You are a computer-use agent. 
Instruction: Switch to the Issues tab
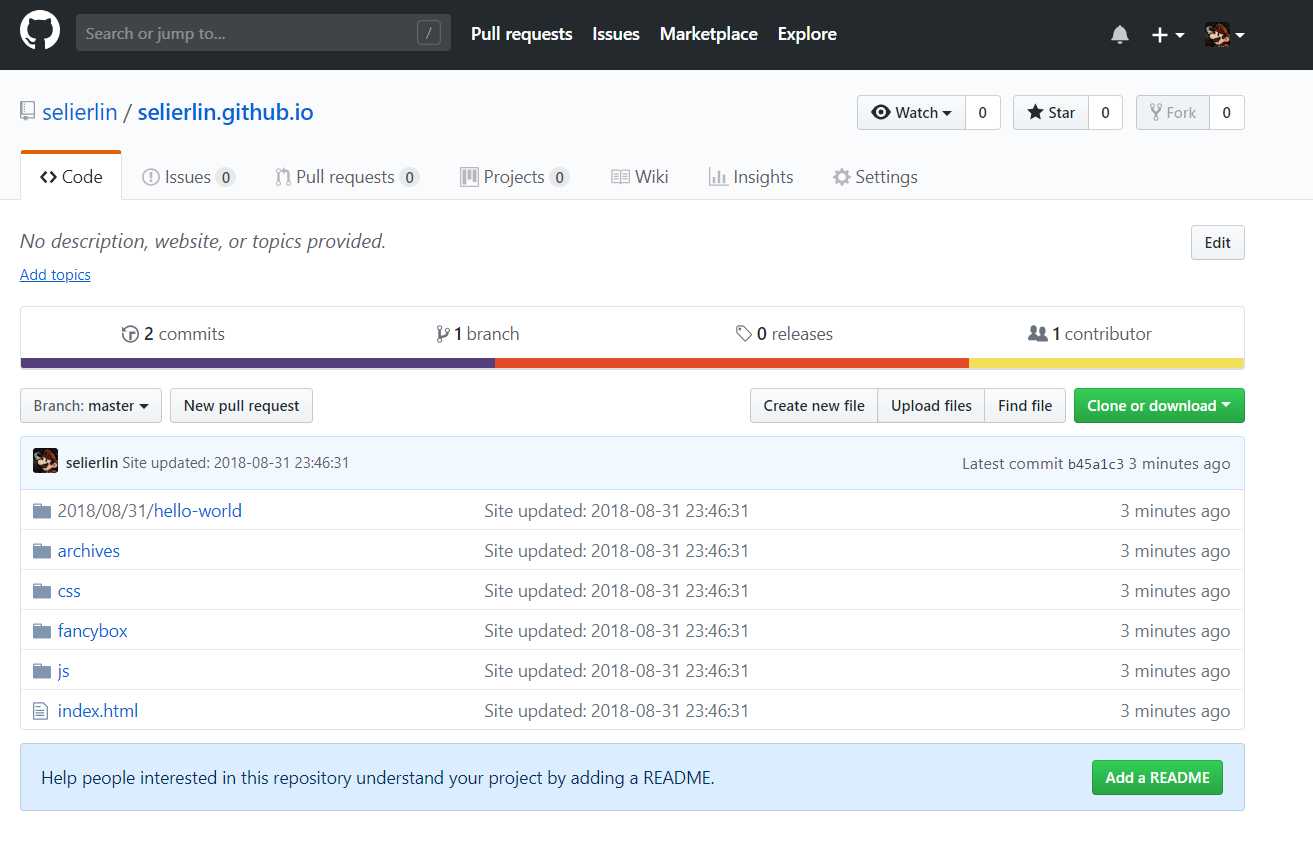tap(187, 177)
